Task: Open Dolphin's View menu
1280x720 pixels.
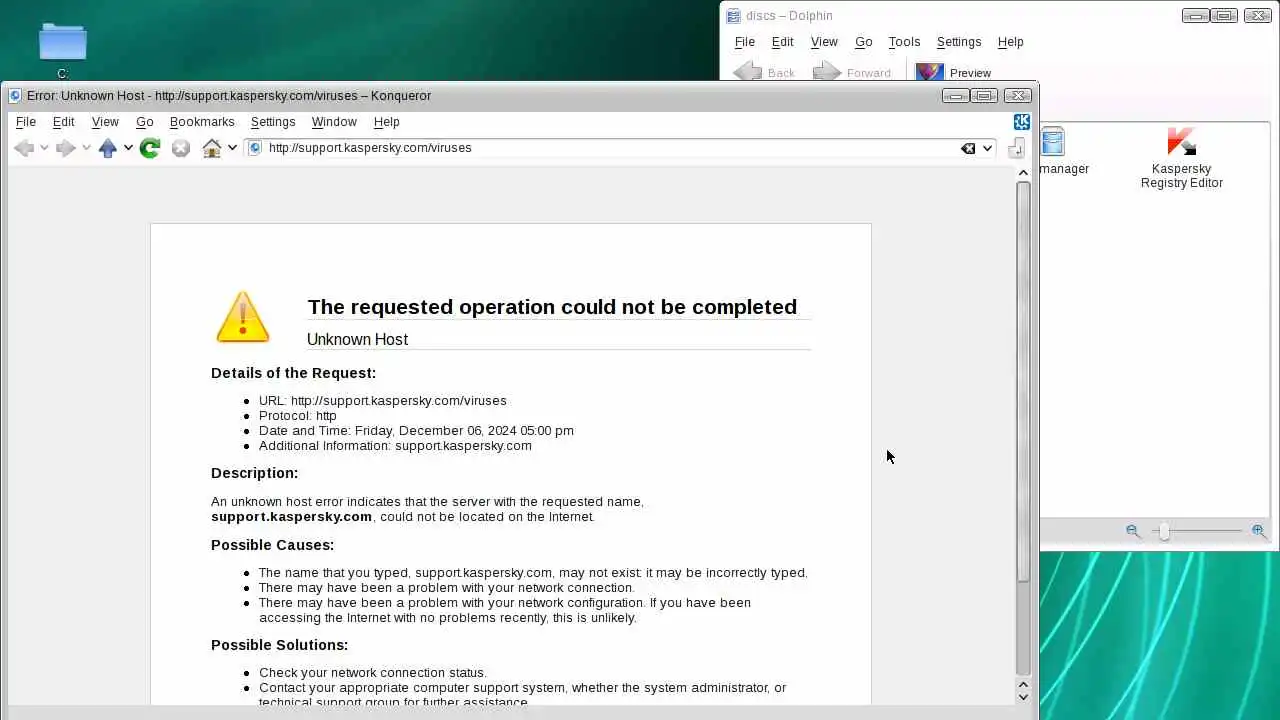Action: point(824,42)
